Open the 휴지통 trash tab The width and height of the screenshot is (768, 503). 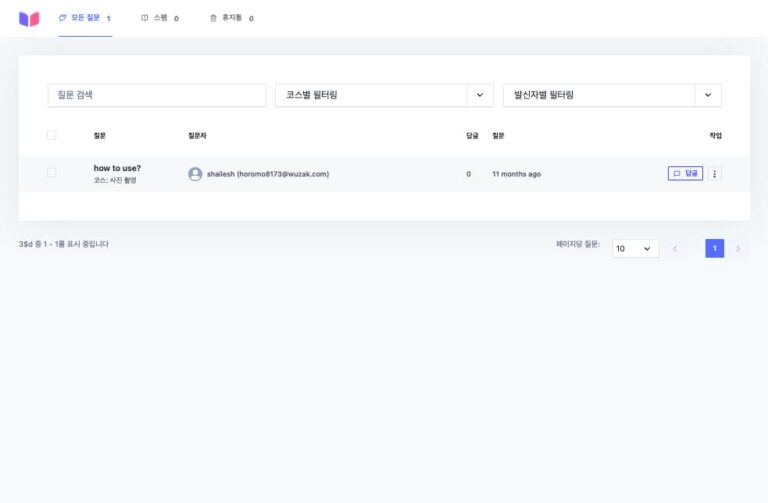click(x=231, y=18)
